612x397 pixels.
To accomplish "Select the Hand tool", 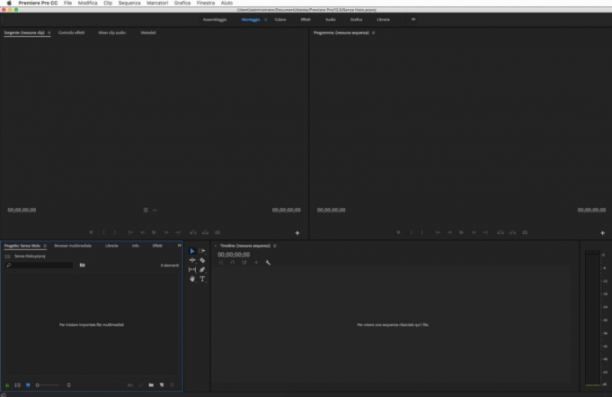I will click(x=192, y=279).
